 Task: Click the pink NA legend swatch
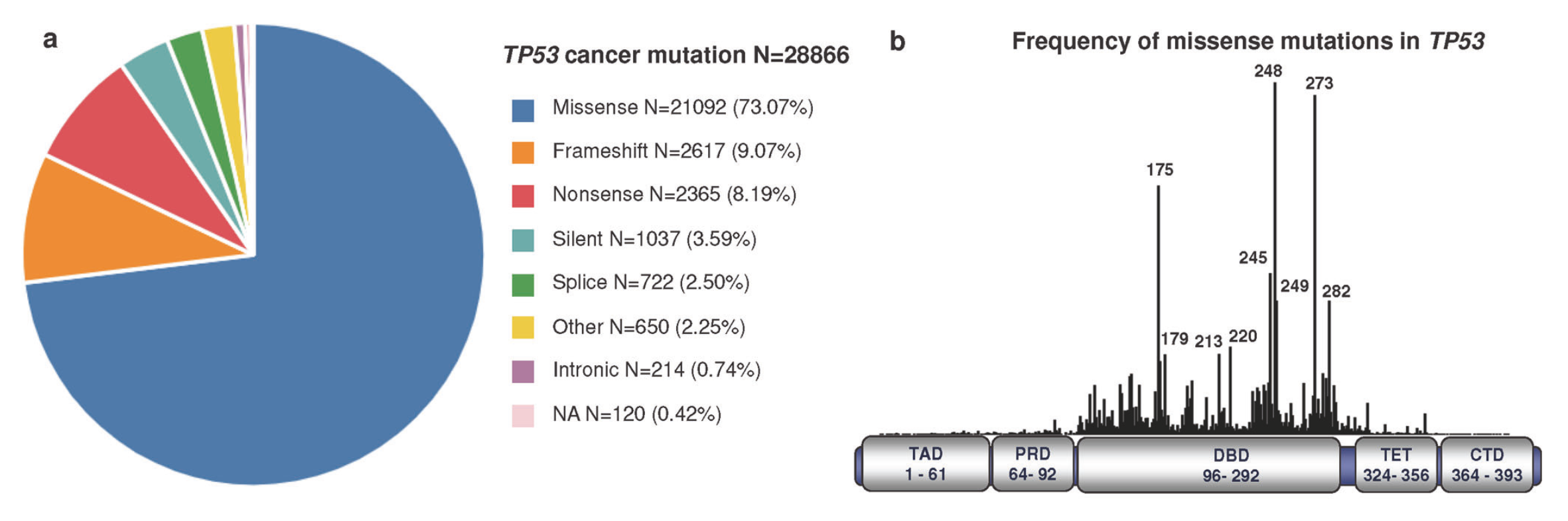click(x=523, y=415)
